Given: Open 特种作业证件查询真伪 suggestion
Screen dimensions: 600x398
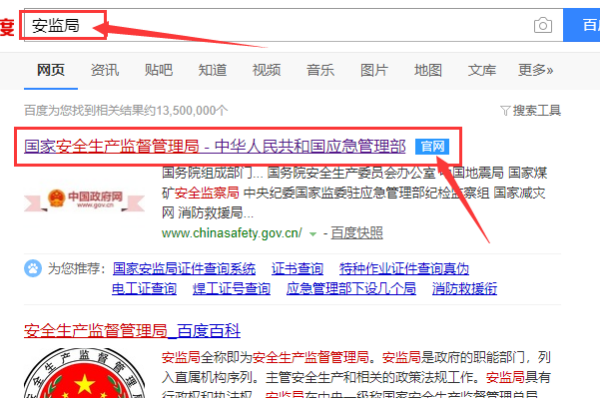Looking at the screenshot, I should 404,269.
